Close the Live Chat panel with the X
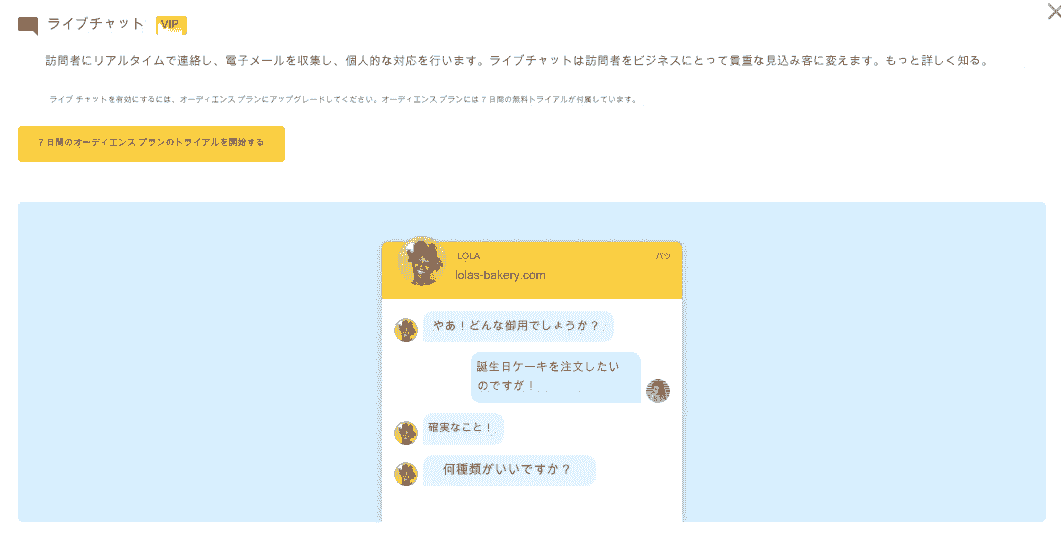Viewport: 1061px width, 535px height. [1054, 11]
